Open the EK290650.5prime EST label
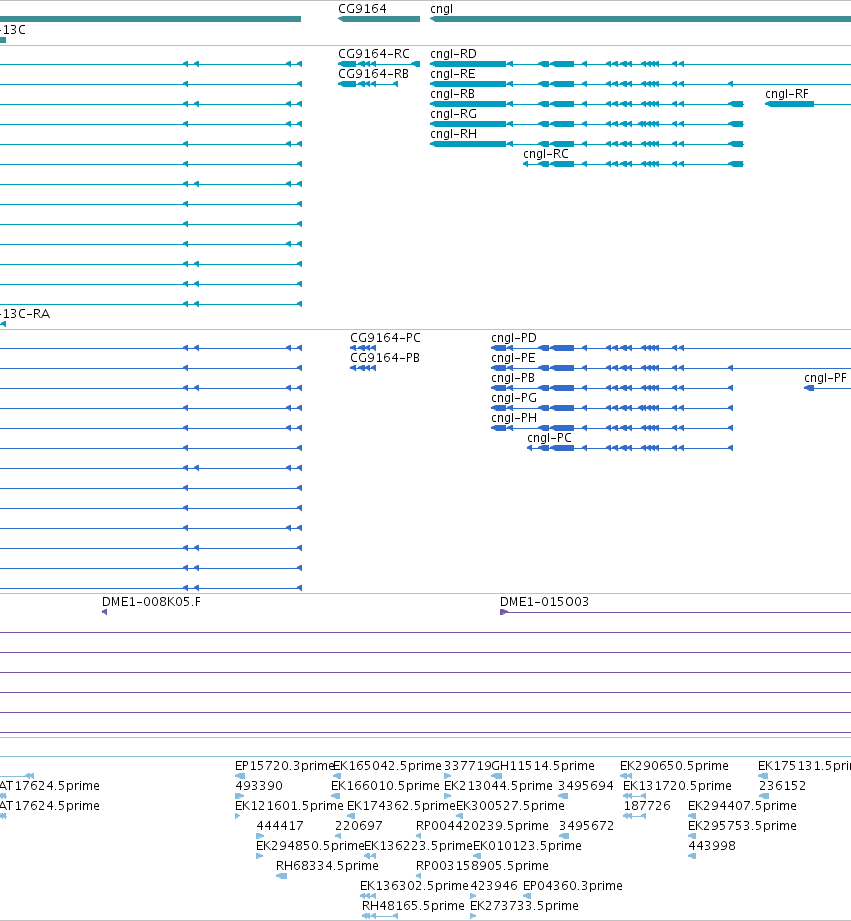 click(674, 765)
